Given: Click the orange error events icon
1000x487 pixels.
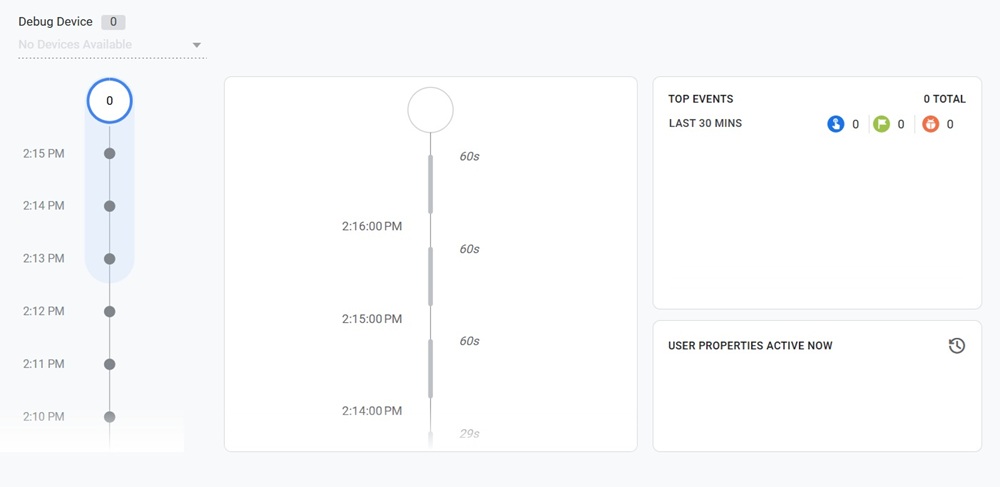Looking at the screenshot, I should (931, 124).
